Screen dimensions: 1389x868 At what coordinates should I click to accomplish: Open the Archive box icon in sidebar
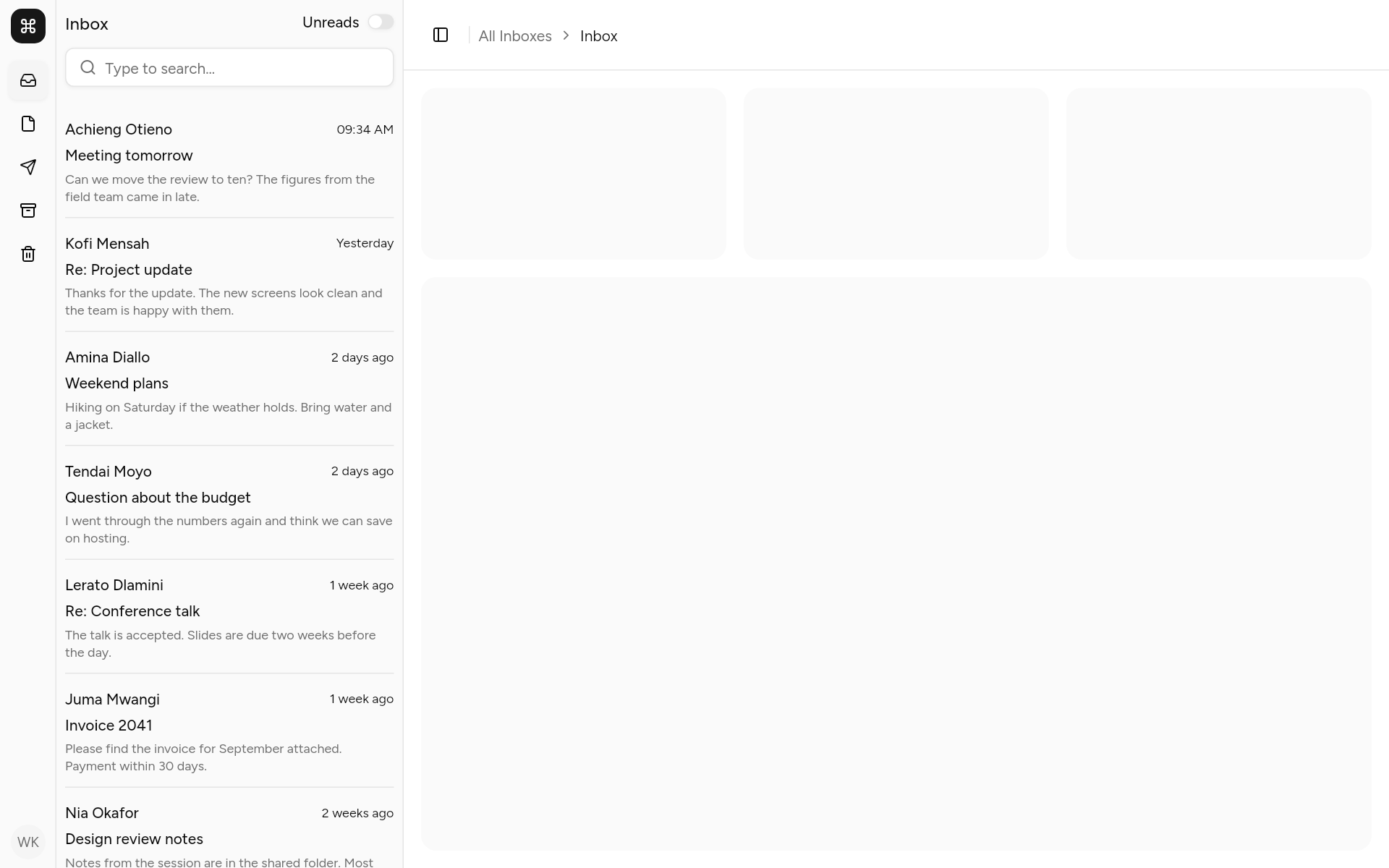(28, 210)
